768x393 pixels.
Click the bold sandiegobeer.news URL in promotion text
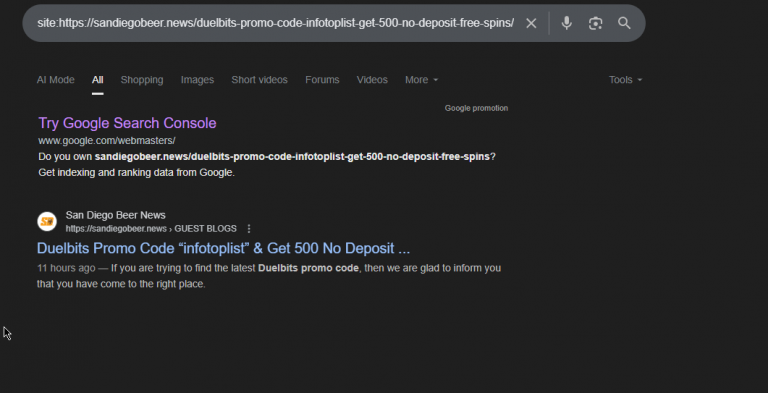[x=292, y=157]
